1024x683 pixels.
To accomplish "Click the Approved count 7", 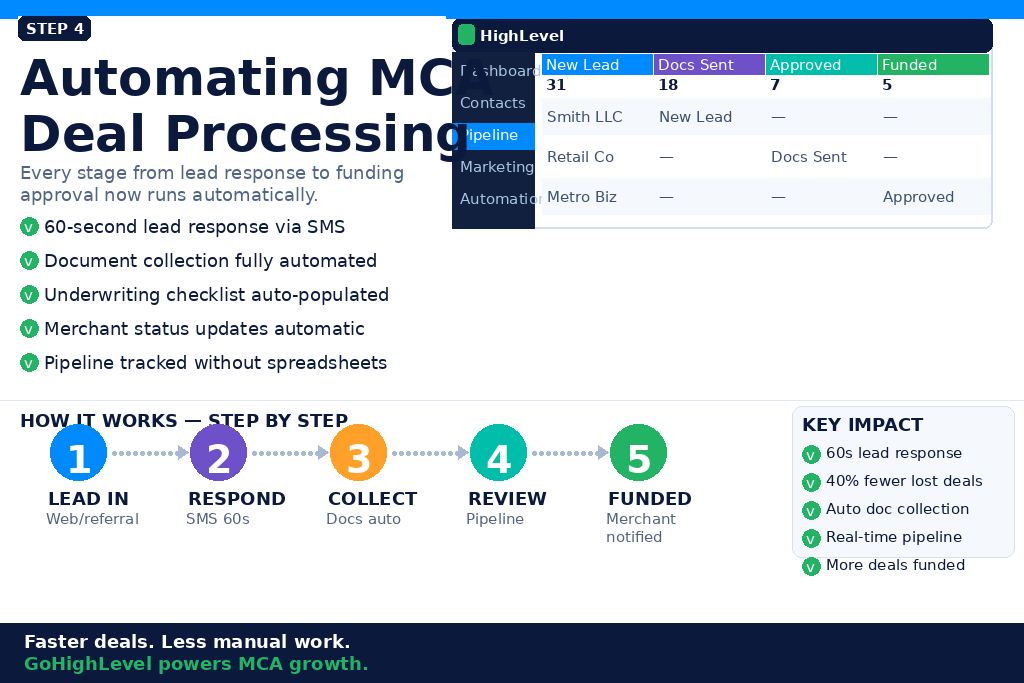I will (775, 85).
